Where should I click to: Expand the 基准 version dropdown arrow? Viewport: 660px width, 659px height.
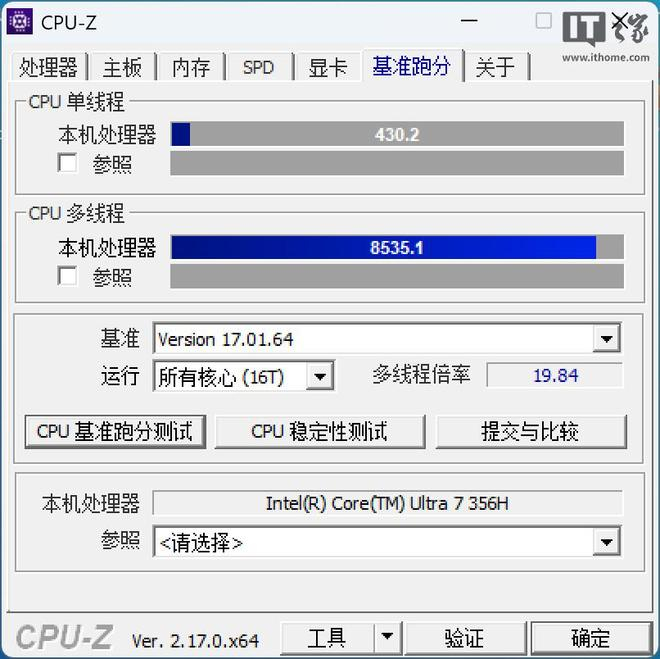(x=606, y=338)
